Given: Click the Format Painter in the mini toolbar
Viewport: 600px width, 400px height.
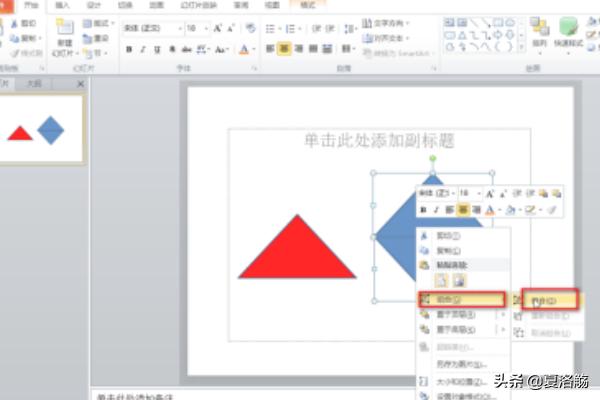Looking at the screenshot, I should pos(551,210).
